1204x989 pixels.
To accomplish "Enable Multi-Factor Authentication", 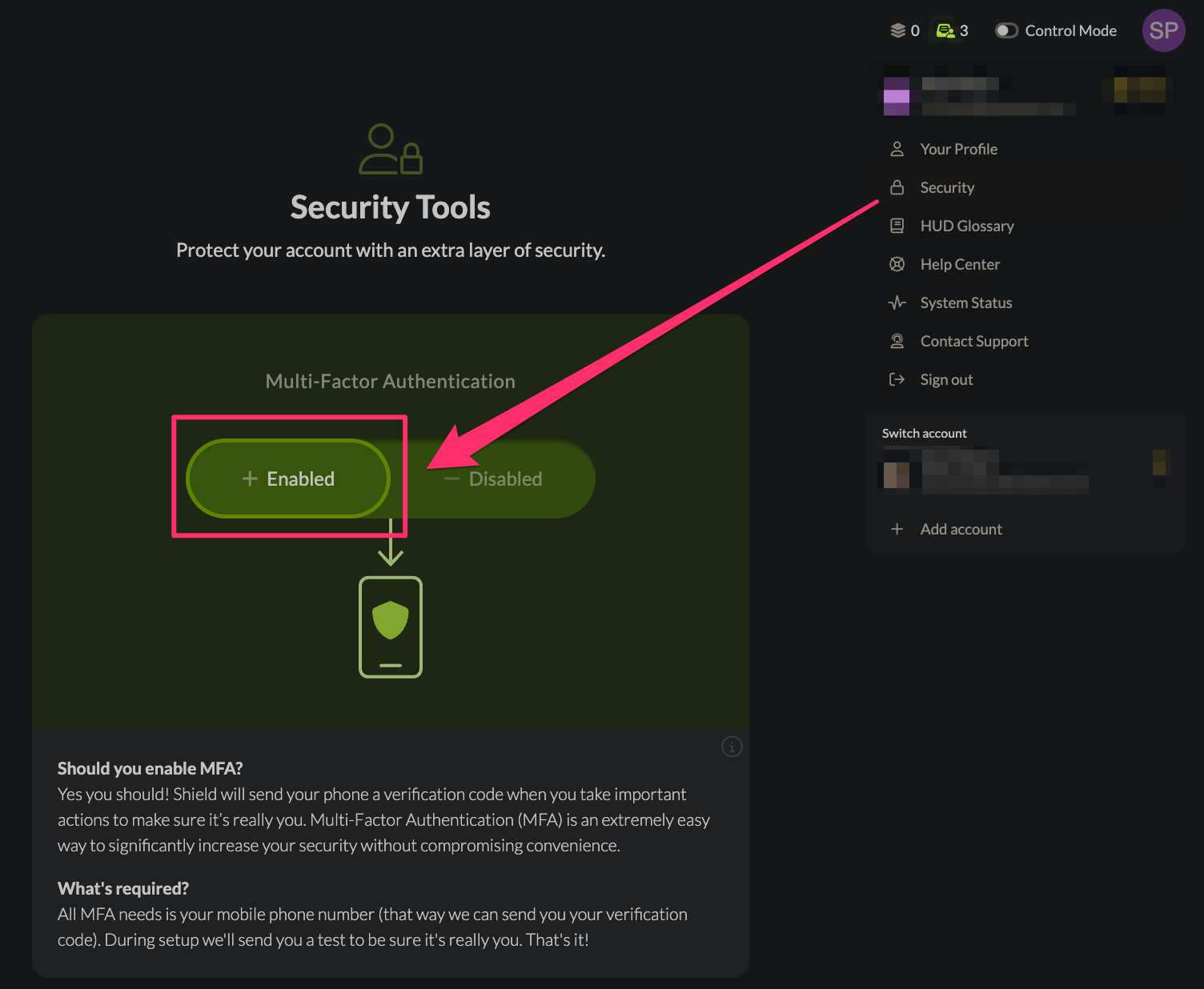I will click(288, 478).
